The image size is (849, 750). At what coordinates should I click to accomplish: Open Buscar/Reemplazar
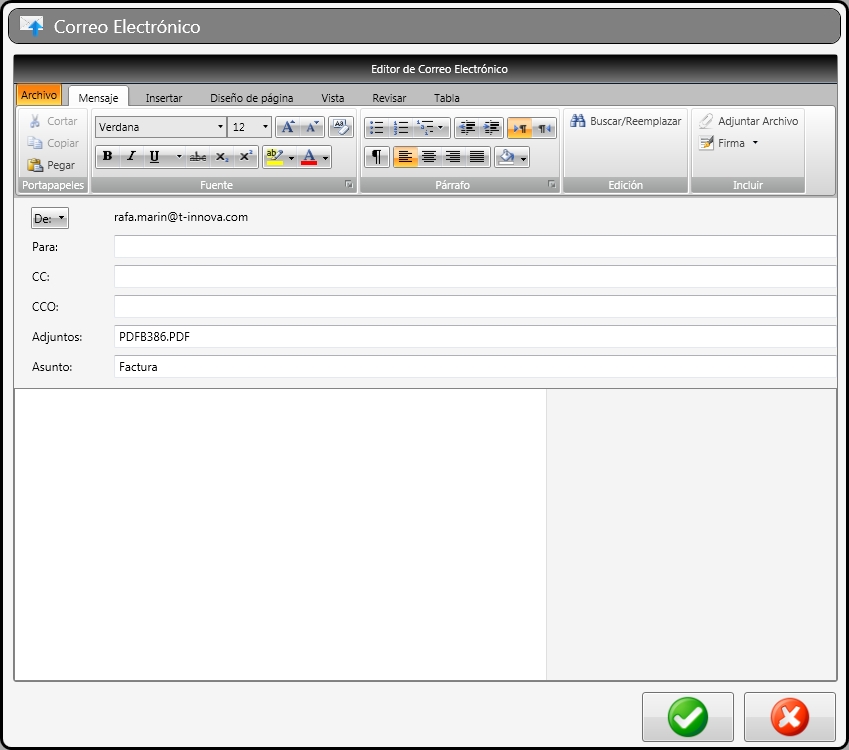point(625,121)
